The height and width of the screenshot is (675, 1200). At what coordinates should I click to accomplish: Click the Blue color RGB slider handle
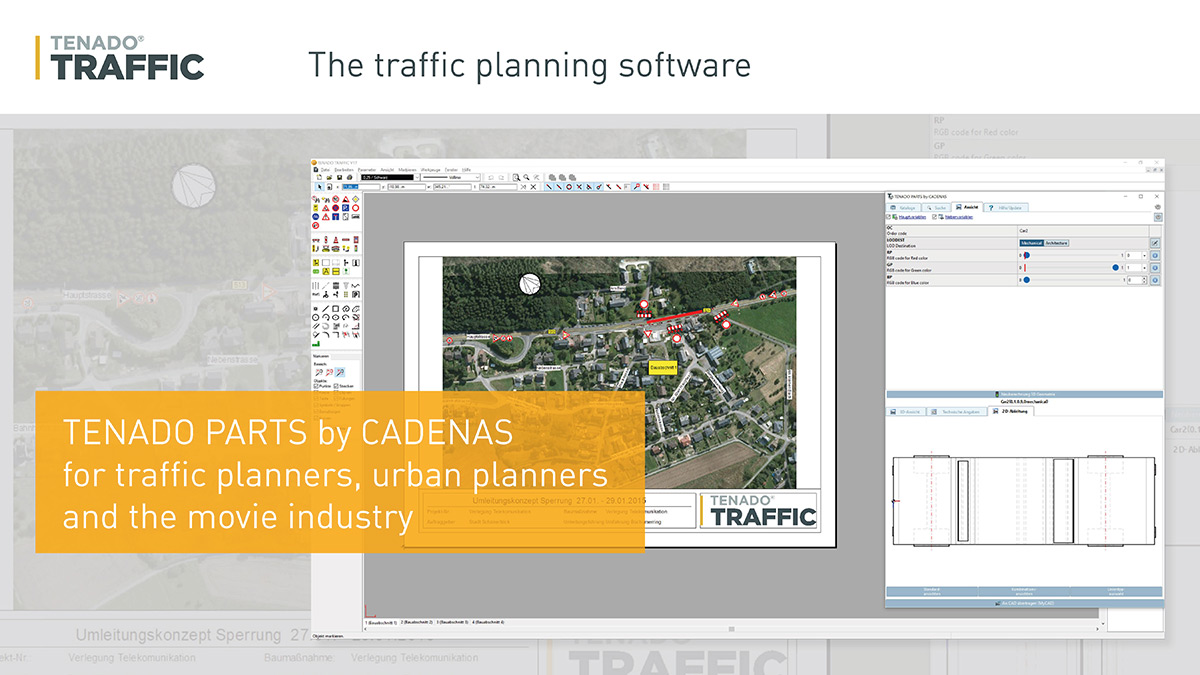(x=1026, y=280)
